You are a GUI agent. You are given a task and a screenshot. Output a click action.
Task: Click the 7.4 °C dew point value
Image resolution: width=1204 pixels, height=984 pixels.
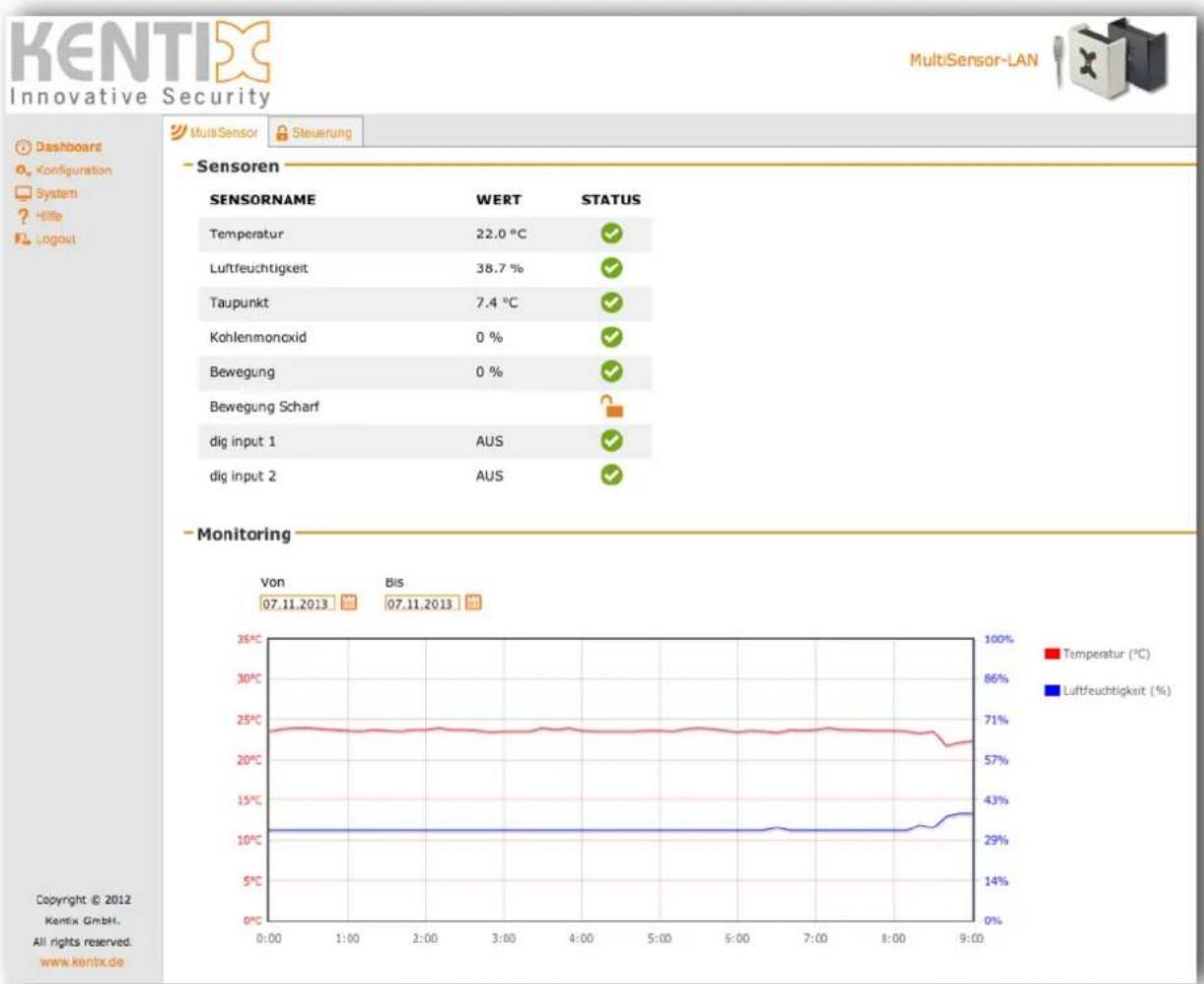[496, 303]
